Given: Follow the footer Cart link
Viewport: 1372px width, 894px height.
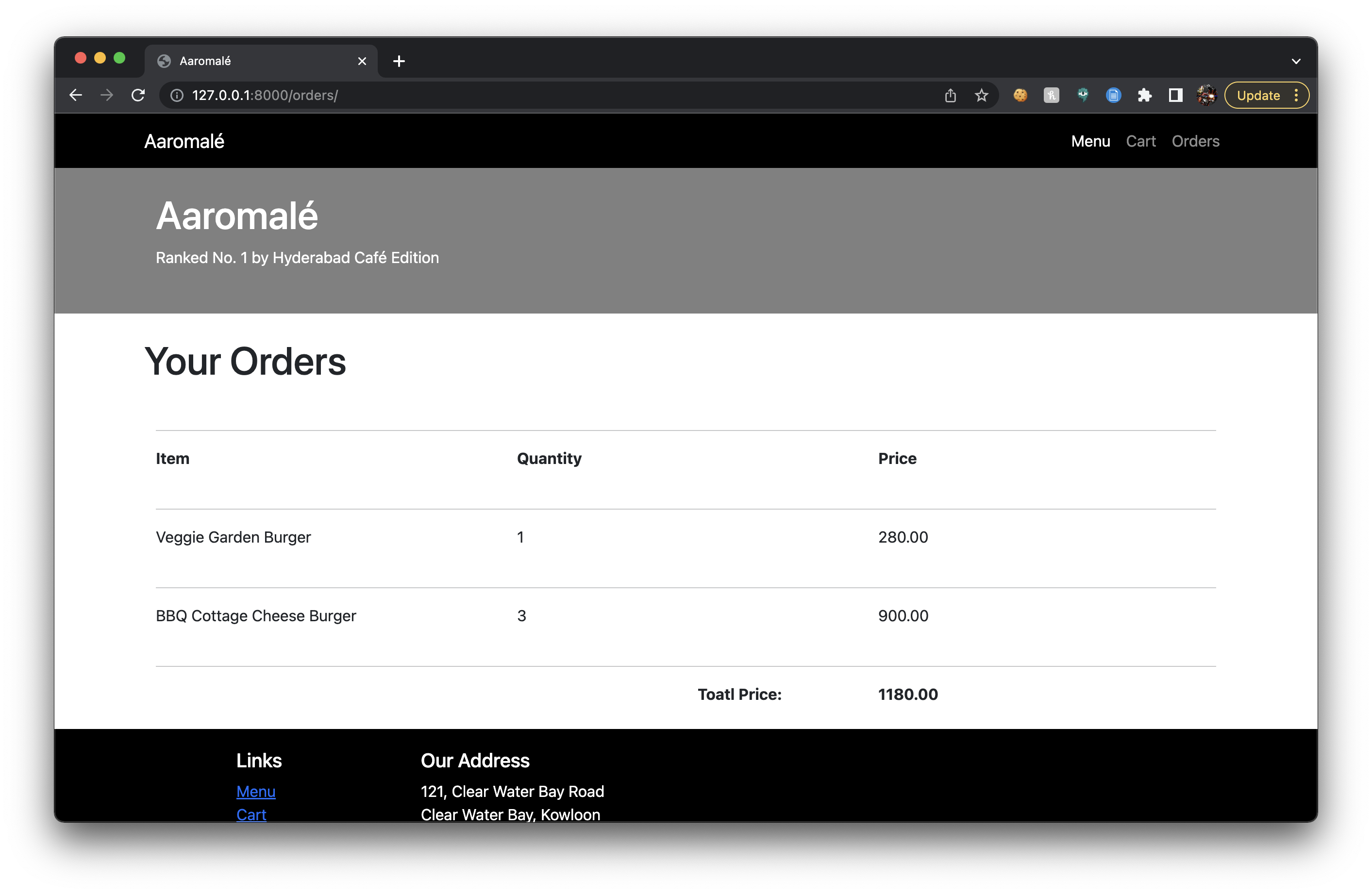Looking at the screenshot, I should (251, 814).
